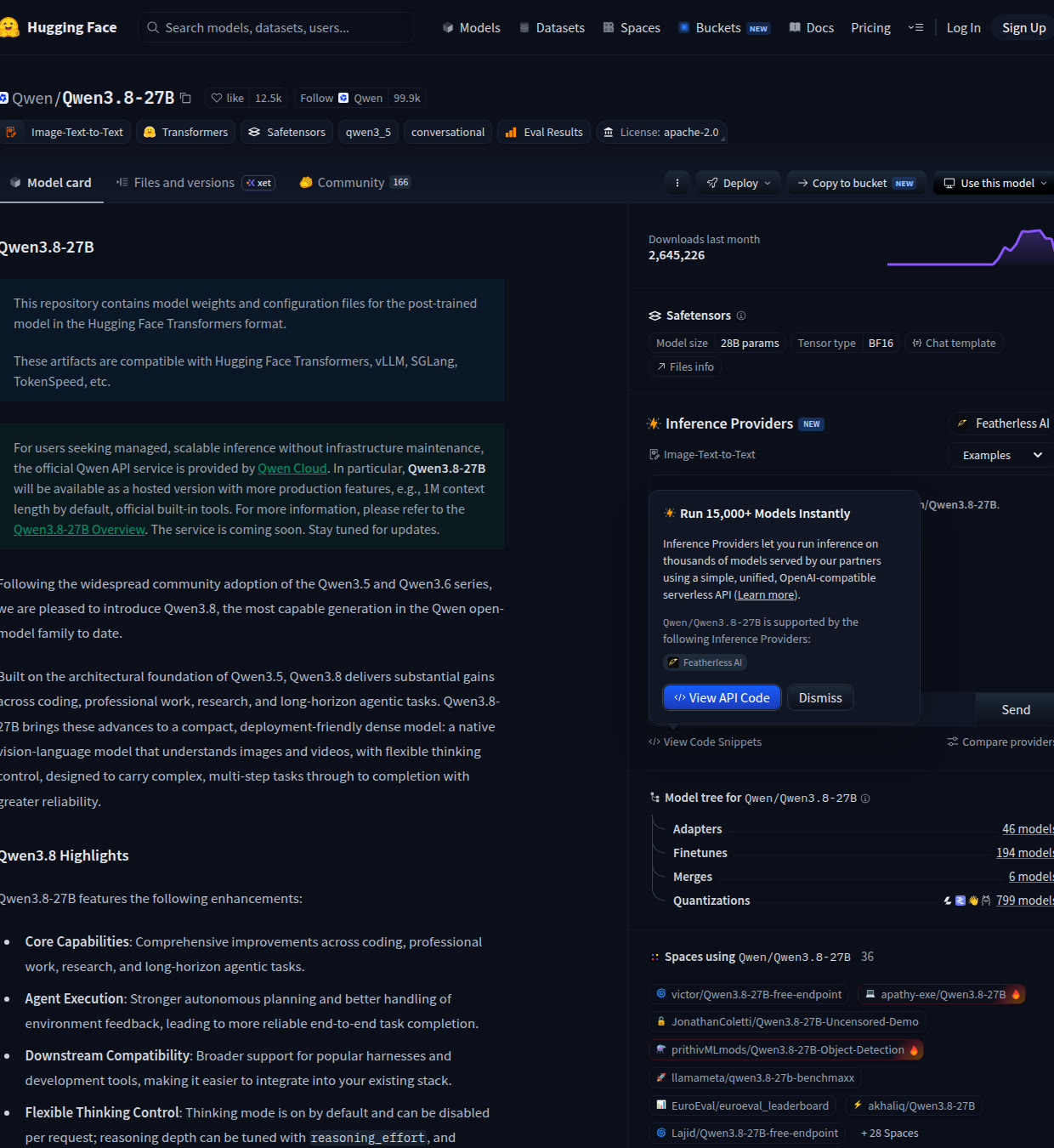Click the Safetensors tag

click(286, 132)
